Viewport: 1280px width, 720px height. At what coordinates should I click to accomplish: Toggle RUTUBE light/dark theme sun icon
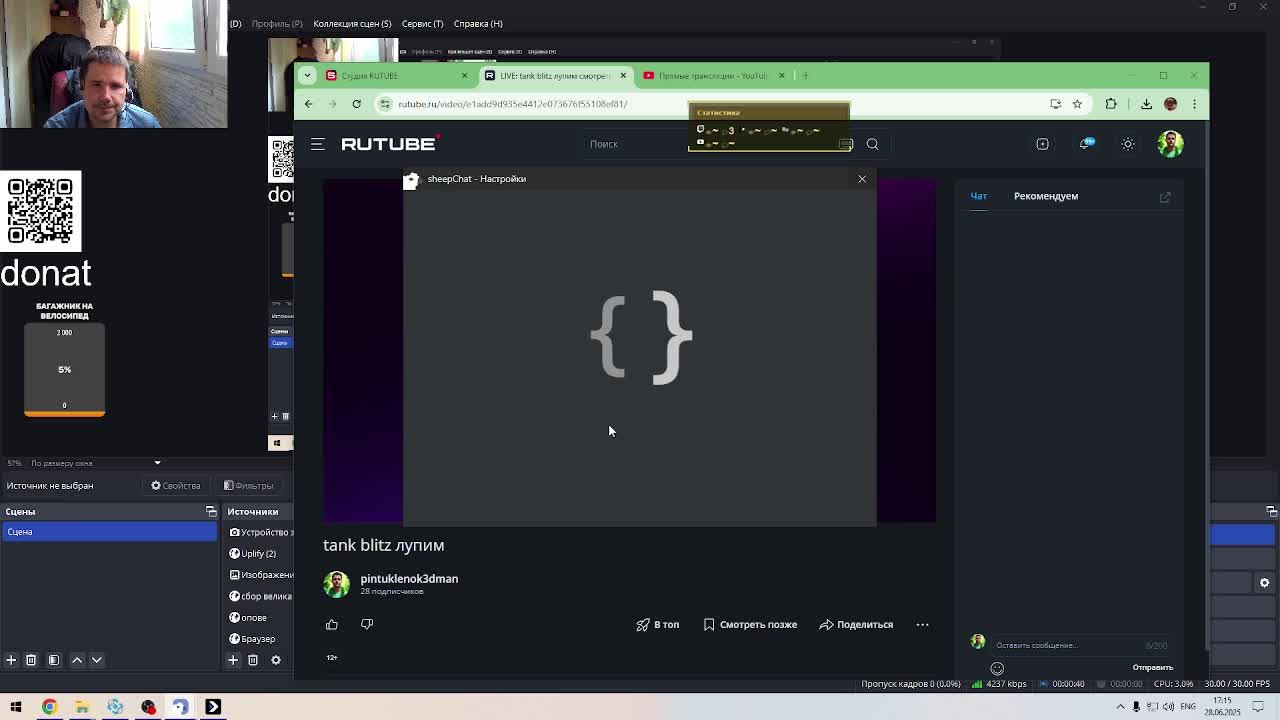pyautogui.click(x=1128, y=144)
